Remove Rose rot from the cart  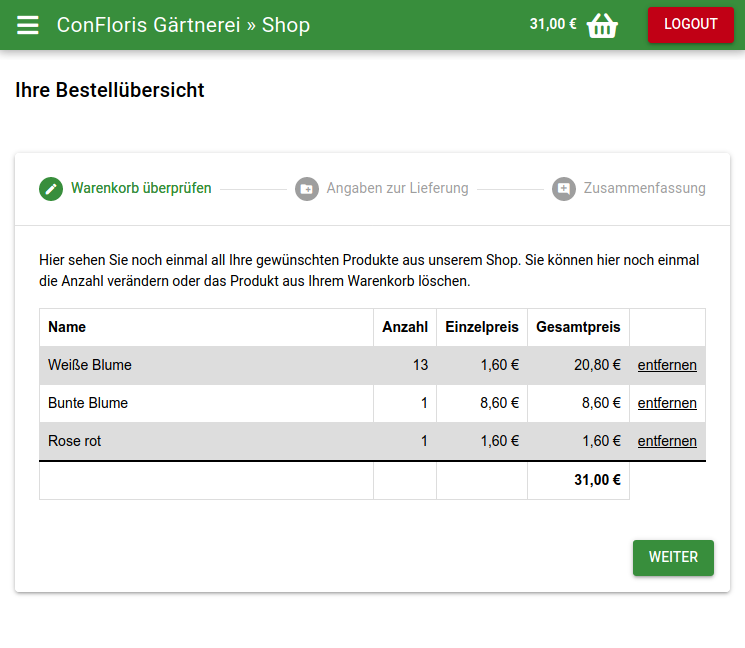[667, 441]
